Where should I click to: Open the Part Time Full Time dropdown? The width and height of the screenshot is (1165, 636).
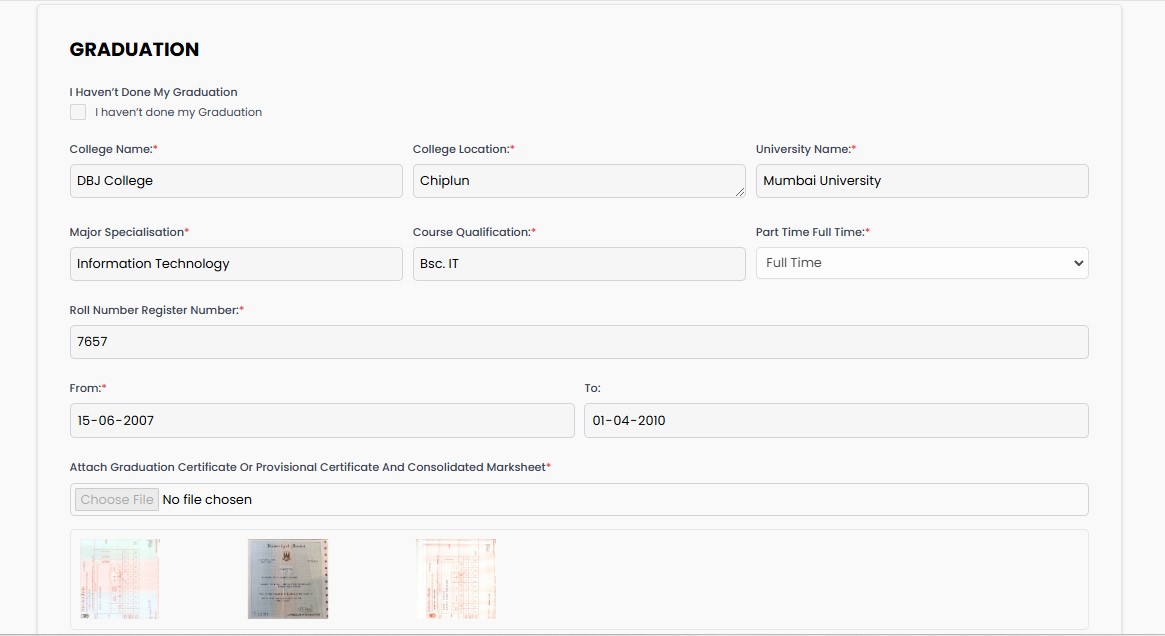(922, 263)
